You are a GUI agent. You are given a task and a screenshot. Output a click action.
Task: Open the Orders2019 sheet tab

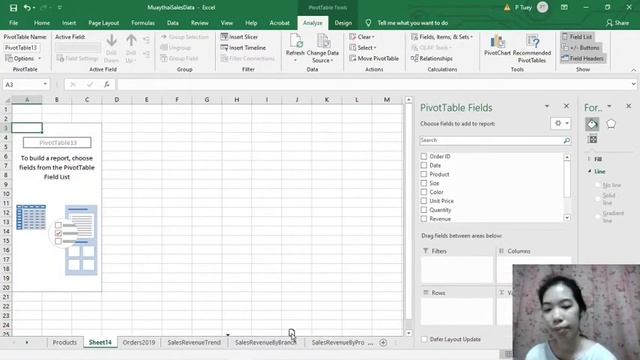(x=139, y=342)
